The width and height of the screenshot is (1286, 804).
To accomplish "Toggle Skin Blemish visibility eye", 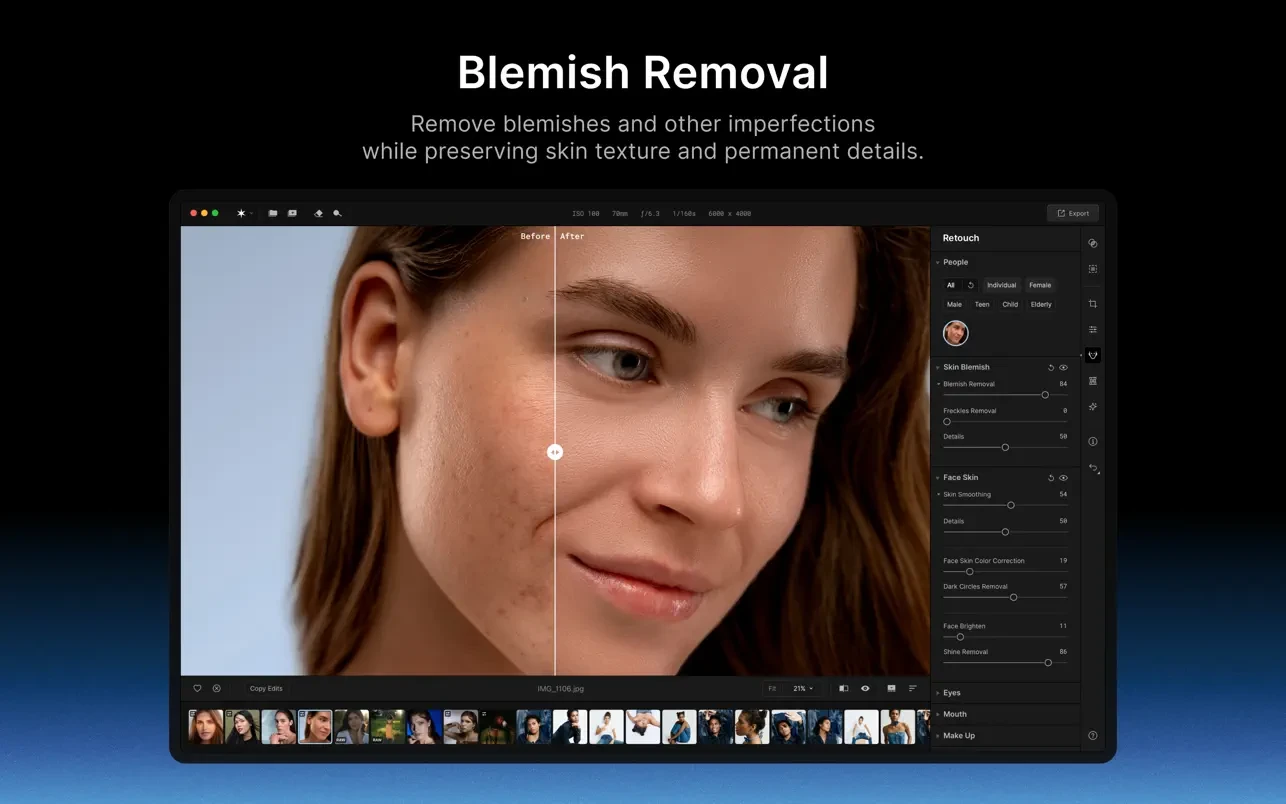I will click(x=1063, y=367).
